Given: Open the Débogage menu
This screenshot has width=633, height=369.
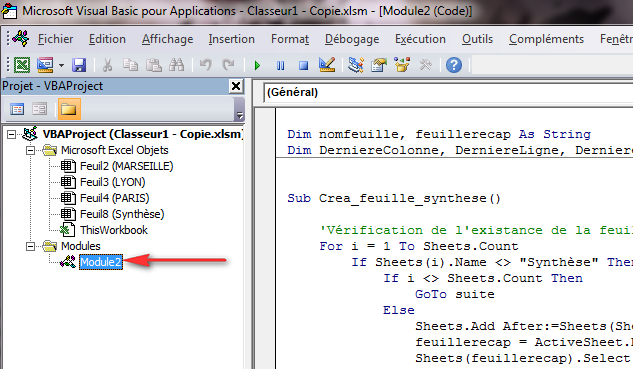Looking at the screenshot, I should pos(352,39).
